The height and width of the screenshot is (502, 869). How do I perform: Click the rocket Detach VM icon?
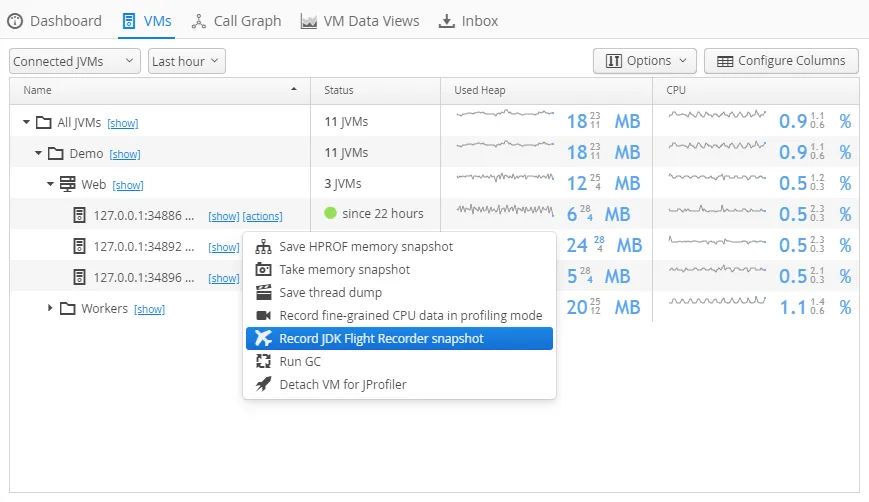pos(263,384)
